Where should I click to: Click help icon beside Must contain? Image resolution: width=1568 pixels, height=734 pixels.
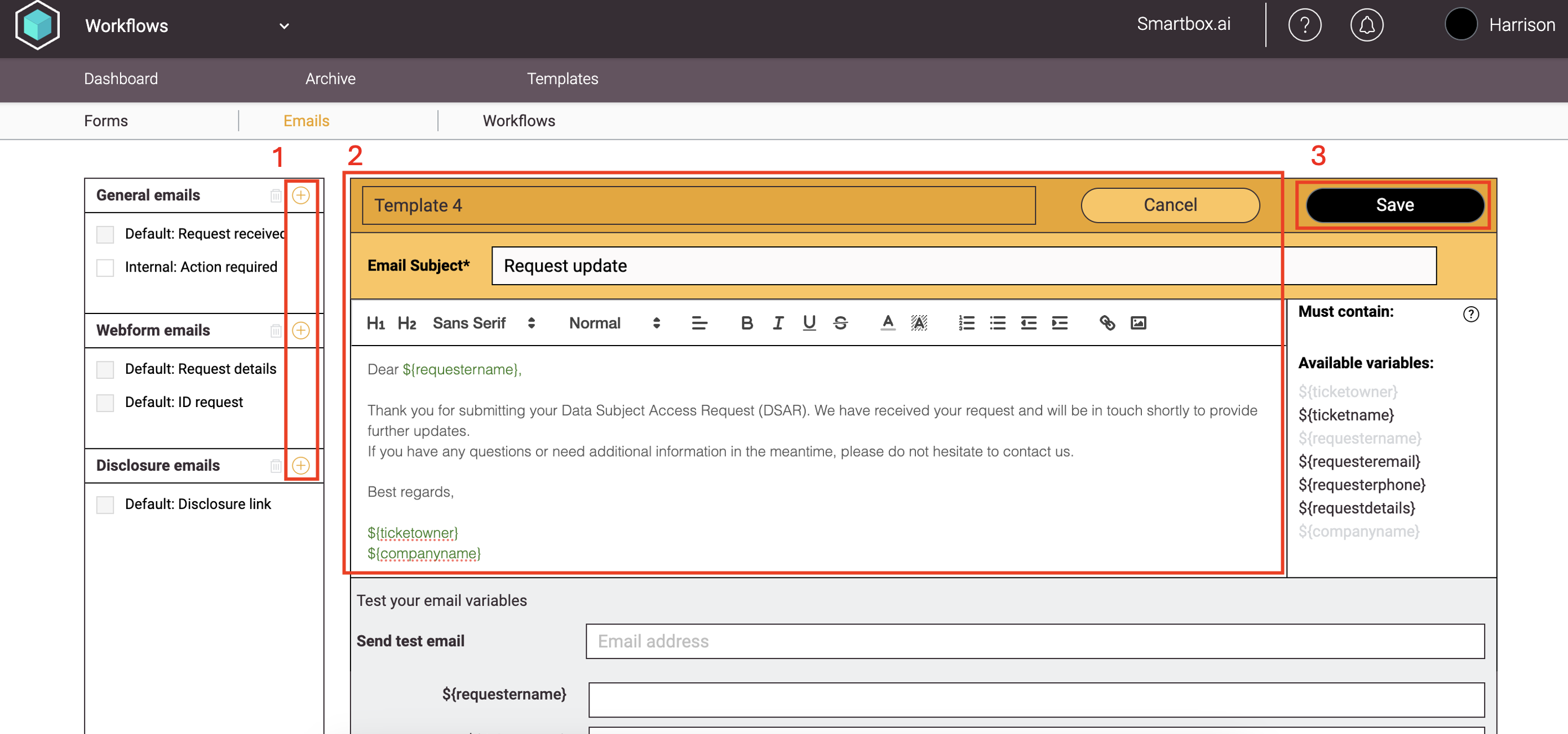1470,314
